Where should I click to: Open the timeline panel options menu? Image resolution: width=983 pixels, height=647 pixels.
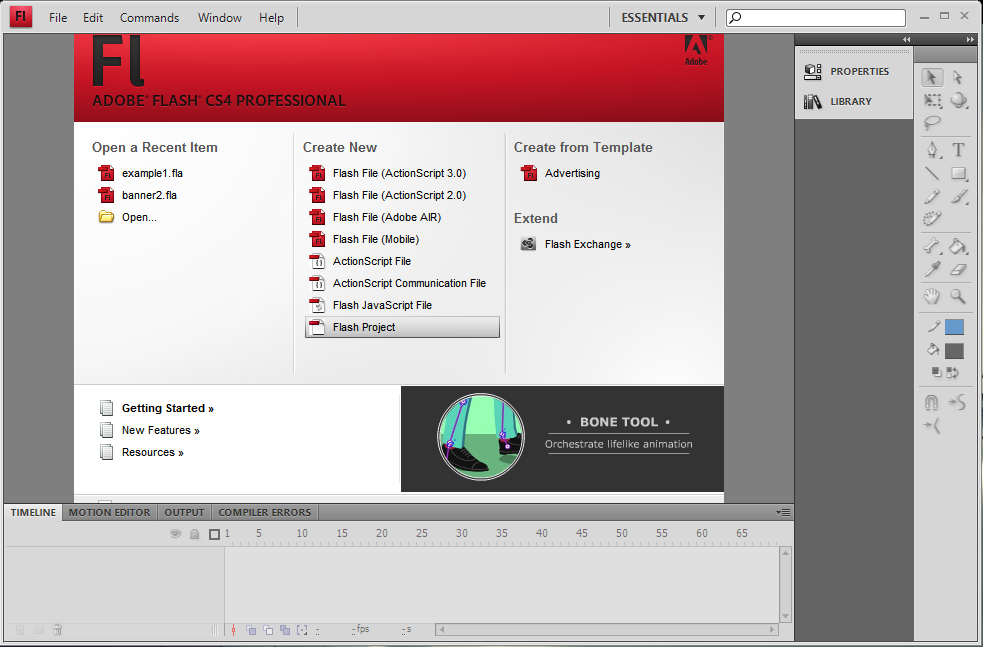[x=783, y=512]
